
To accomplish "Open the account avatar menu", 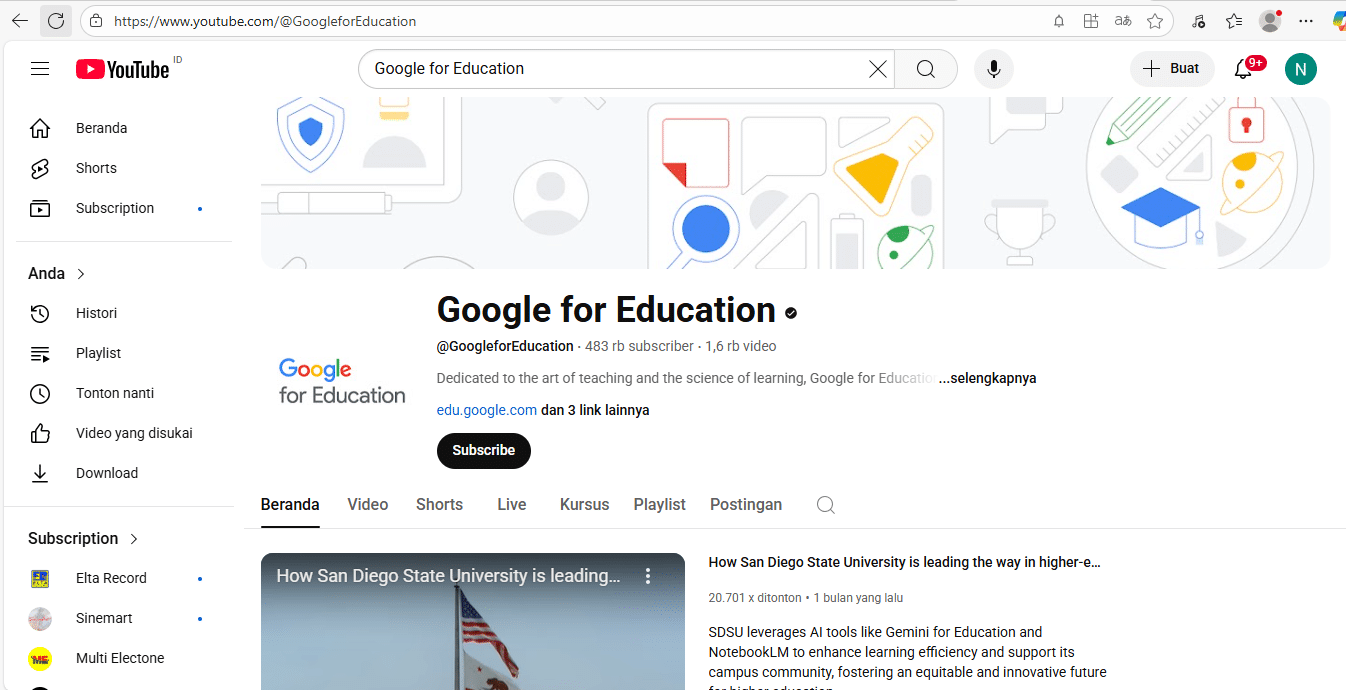I will click(x=1300, y=69).
